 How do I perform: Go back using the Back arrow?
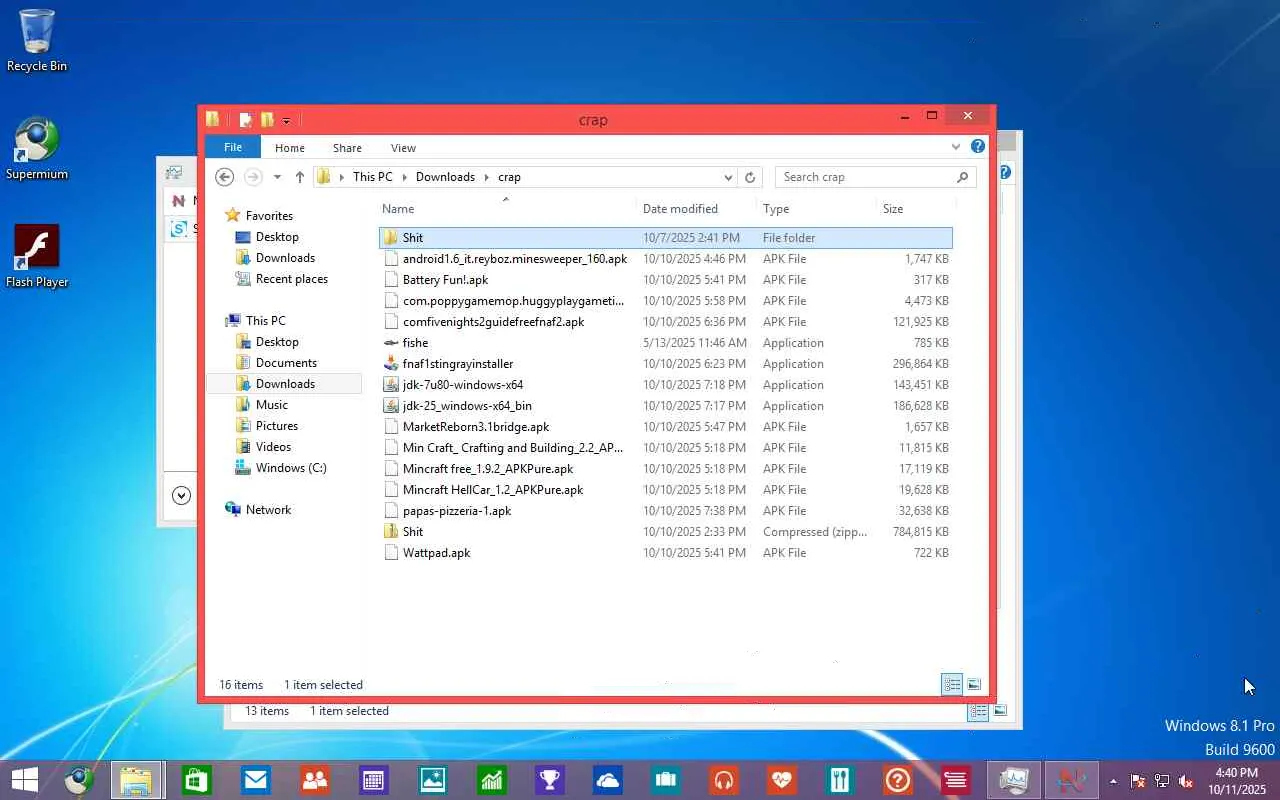(x=225, y=177)
